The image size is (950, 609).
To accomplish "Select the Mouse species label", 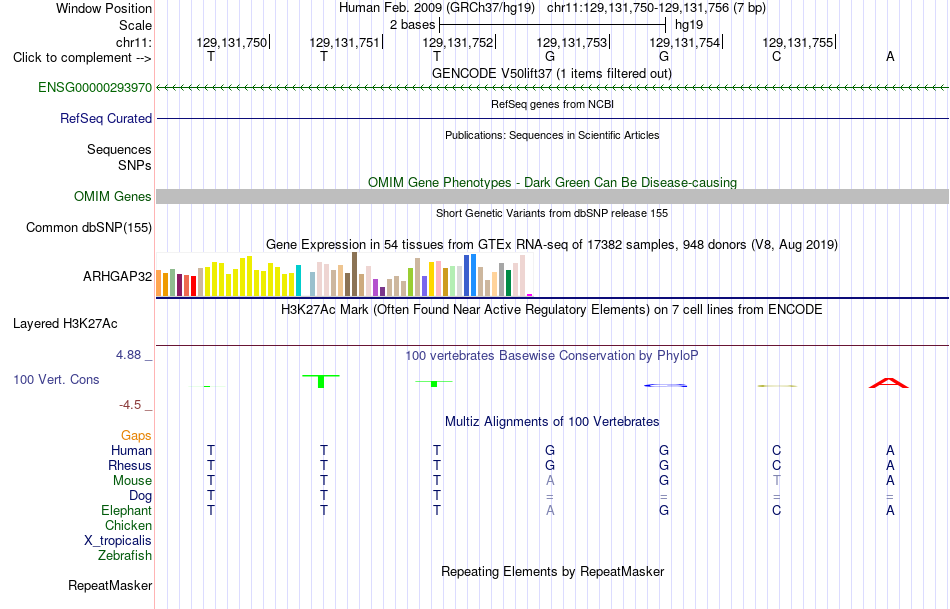I will [132, 481].
